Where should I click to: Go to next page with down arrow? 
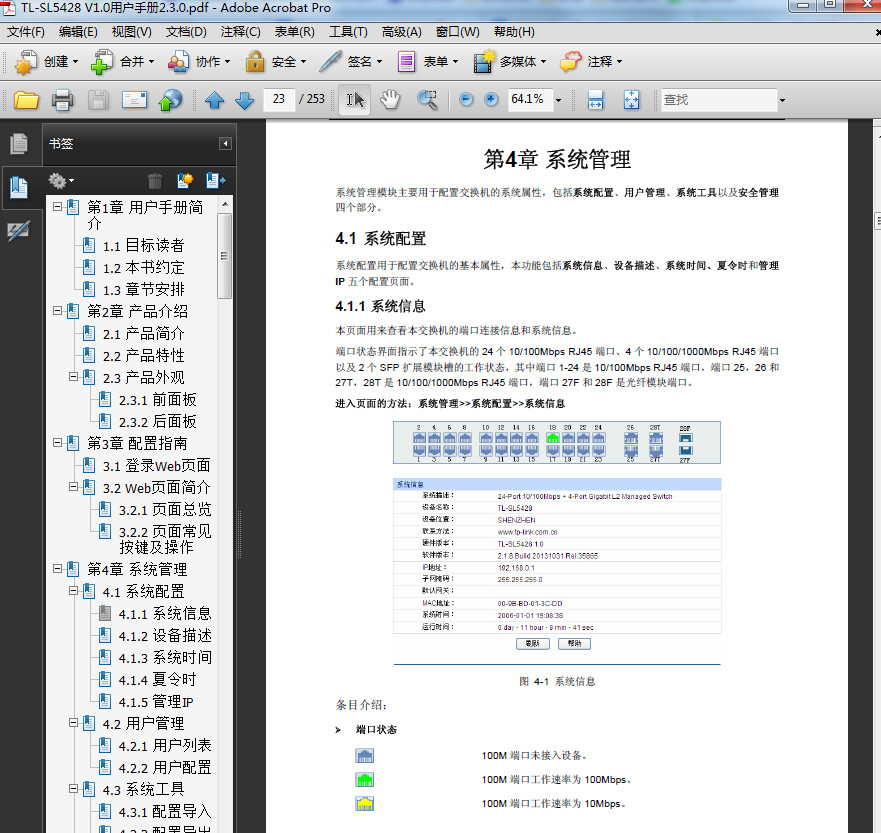coord(244,101)
